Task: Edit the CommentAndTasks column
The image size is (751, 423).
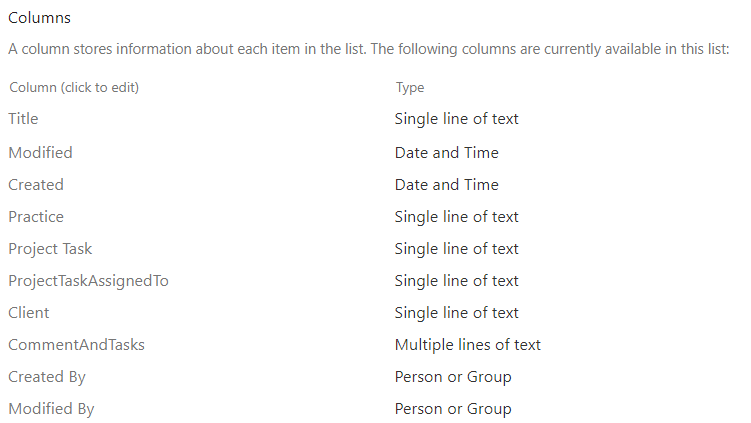Action: coord(76,345)
